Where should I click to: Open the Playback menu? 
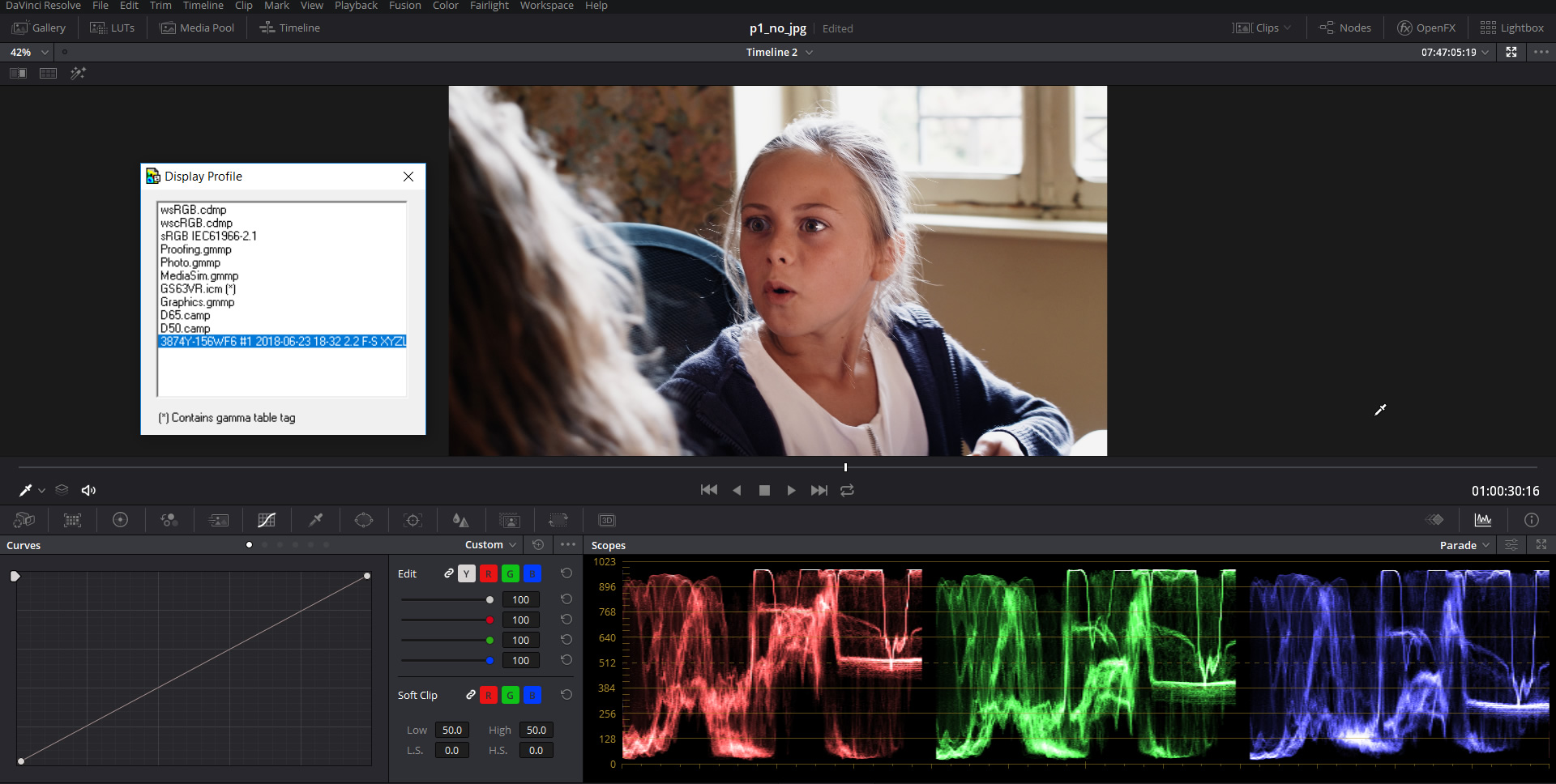click(356, 6)
